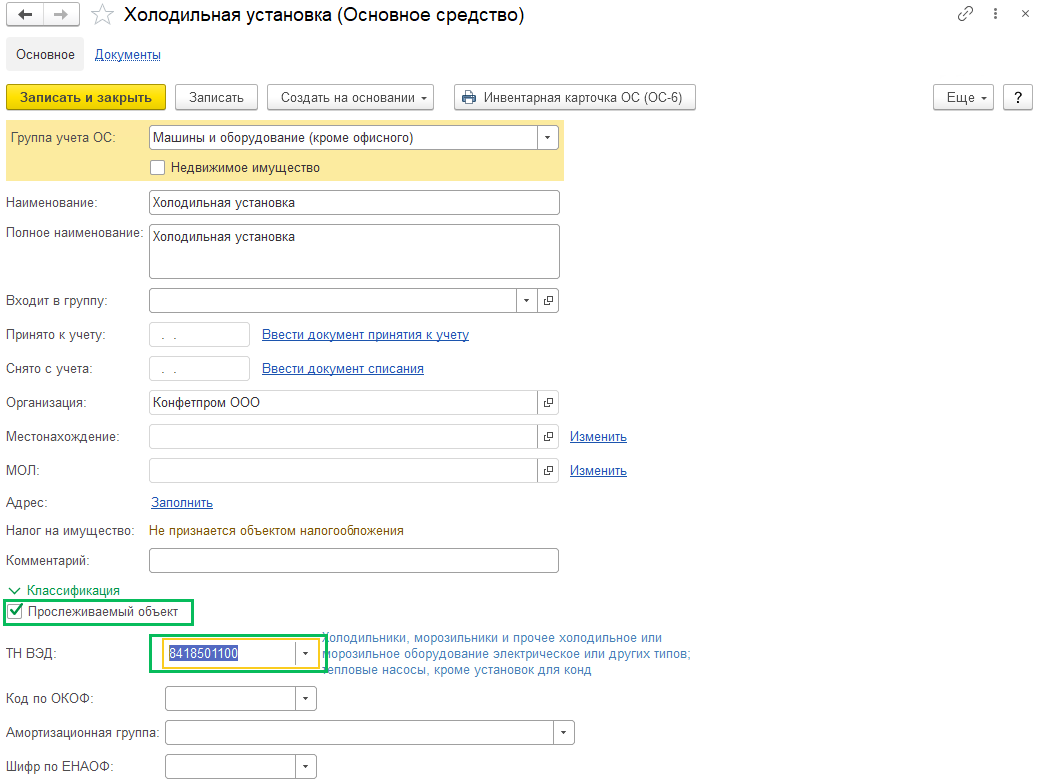Copy link to this object via chain icon
Image resolution: width=1042 pixels, height=783 pixels.
[965, 13]
